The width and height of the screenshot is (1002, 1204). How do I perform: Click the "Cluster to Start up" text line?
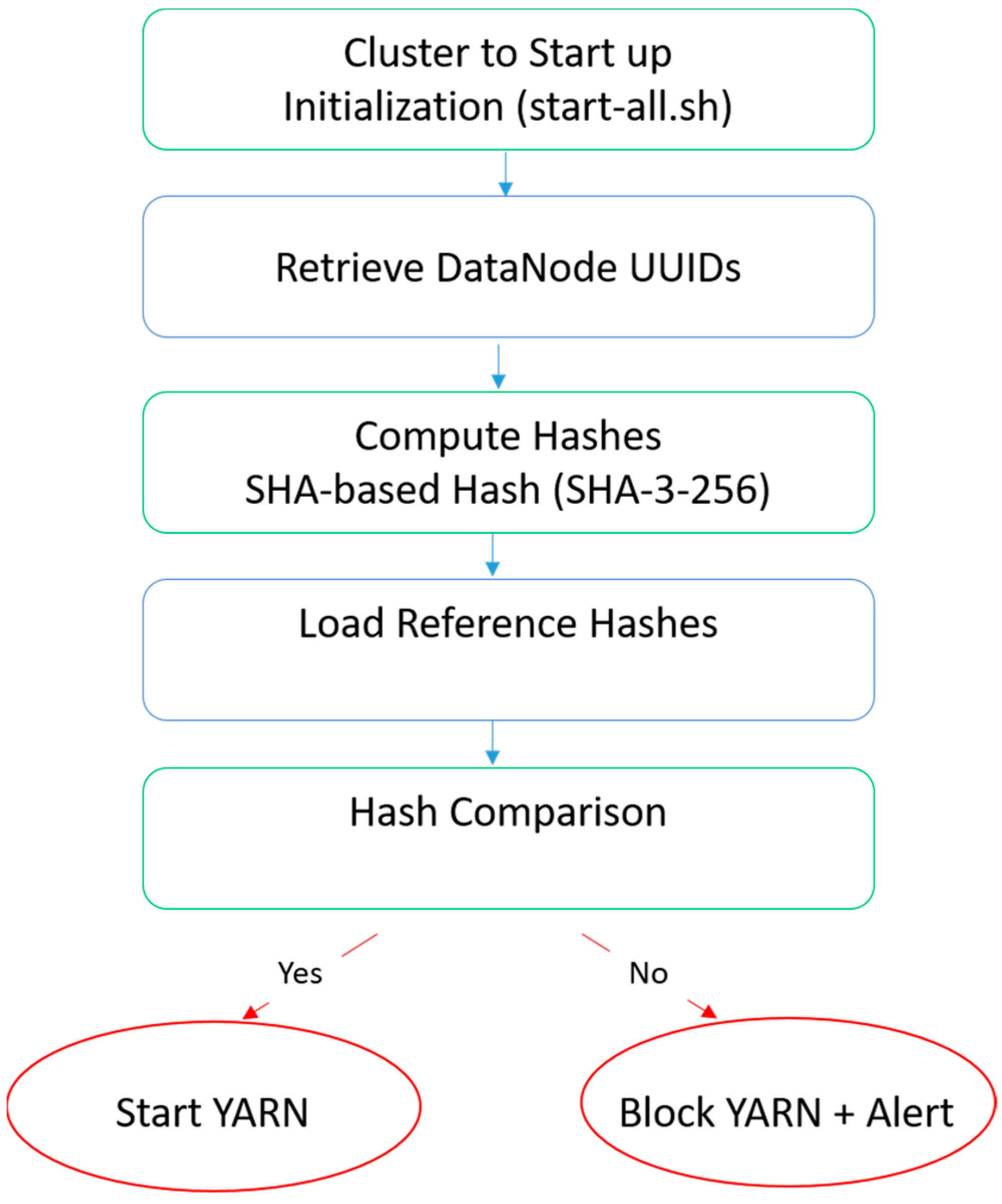pyautogui.click(x=508, y=53)
